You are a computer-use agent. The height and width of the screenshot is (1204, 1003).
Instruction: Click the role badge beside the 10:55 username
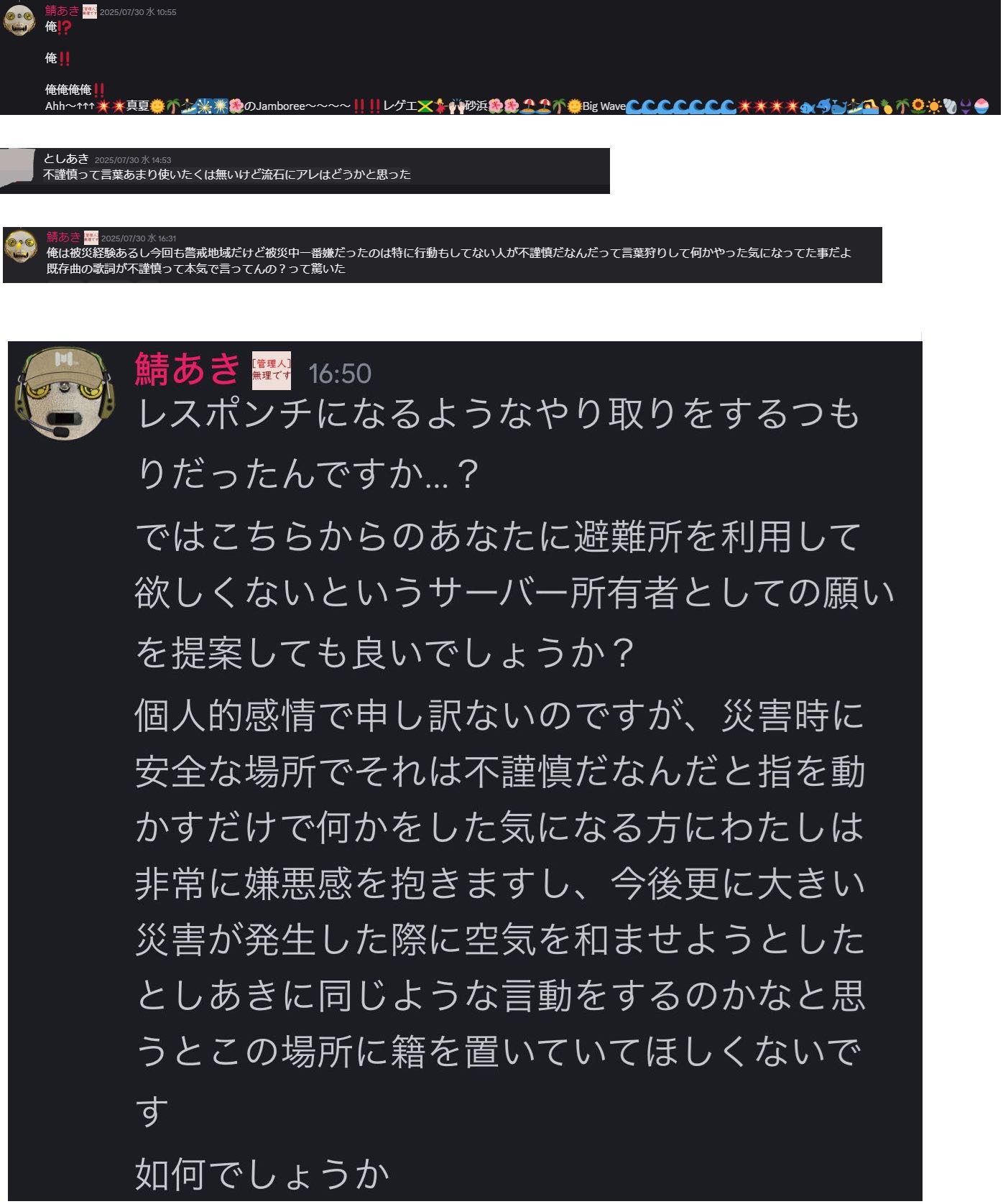coord(90,11)
